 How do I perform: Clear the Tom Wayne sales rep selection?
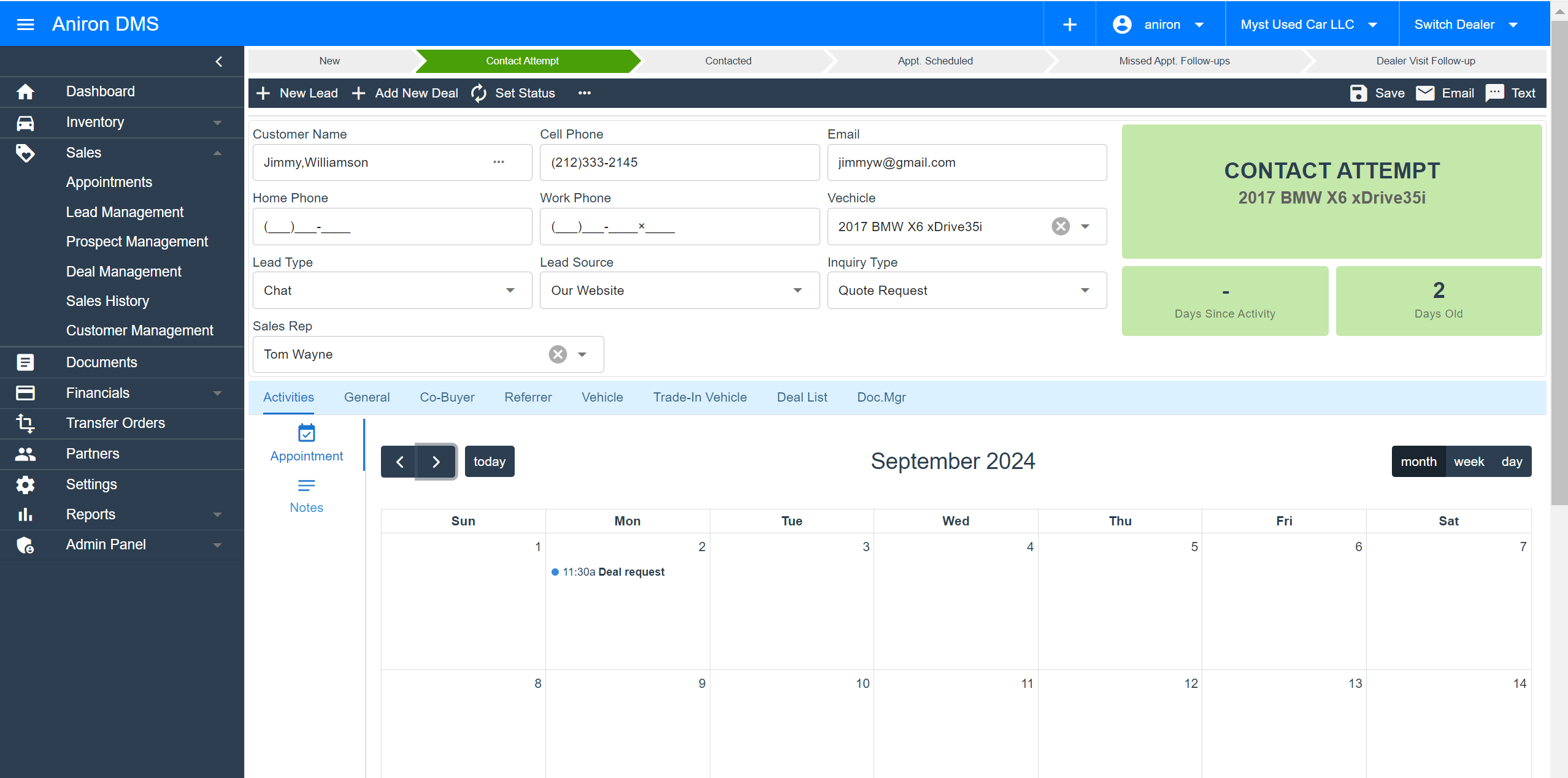tap(558, 354)
